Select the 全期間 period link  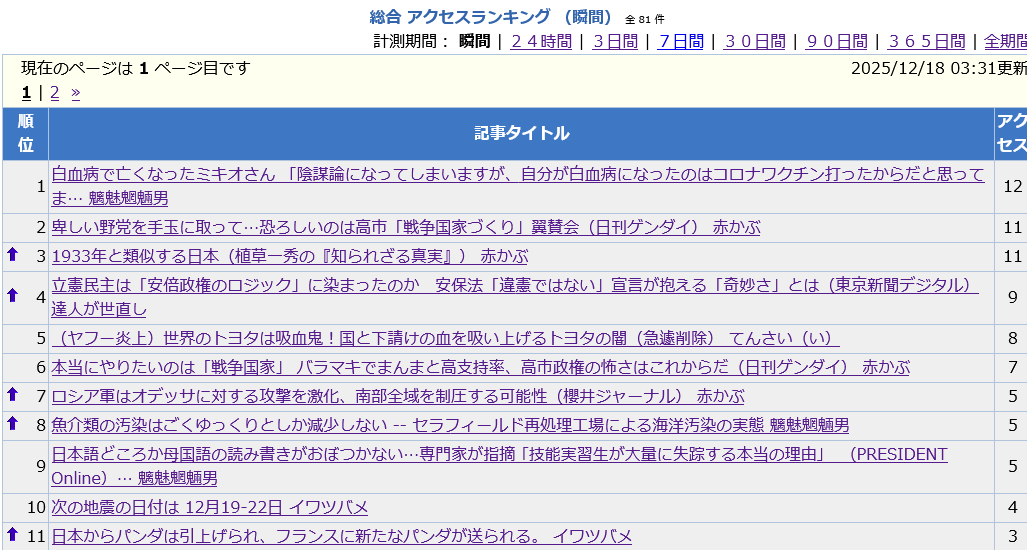point(1005,41)
